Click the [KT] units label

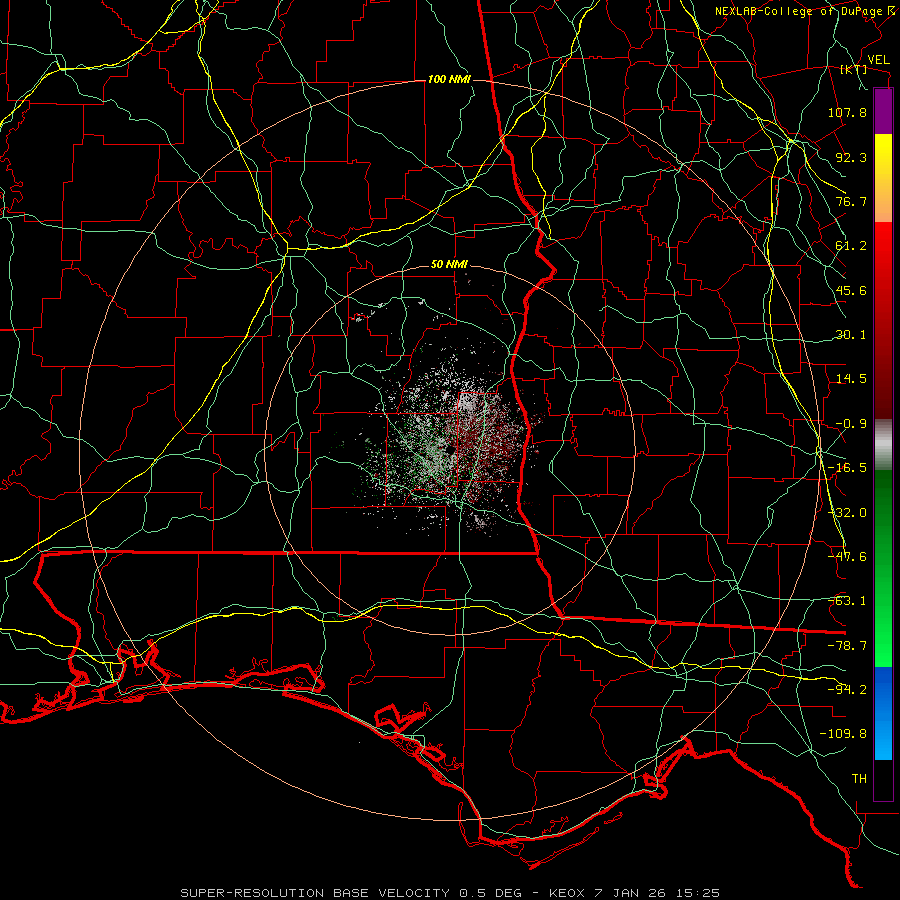coord(854,69)
